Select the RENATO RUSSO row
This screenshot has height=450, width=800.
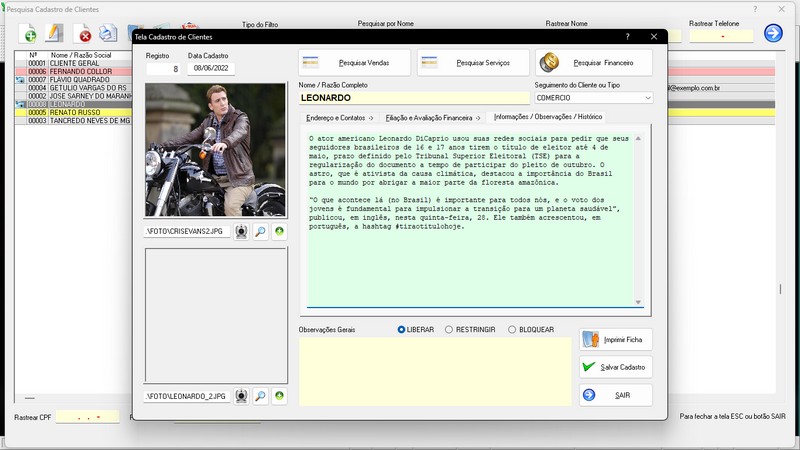(74, 112)
